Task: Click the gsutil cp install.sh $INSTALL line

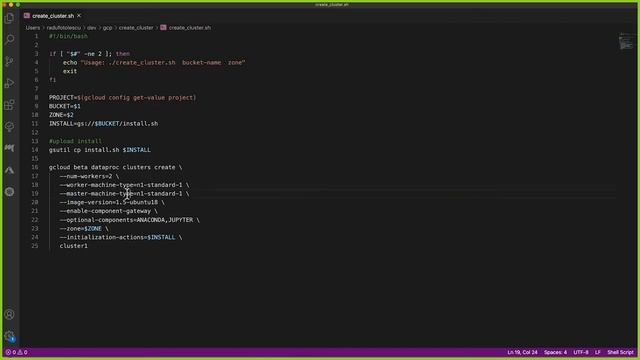Action: 100,150
